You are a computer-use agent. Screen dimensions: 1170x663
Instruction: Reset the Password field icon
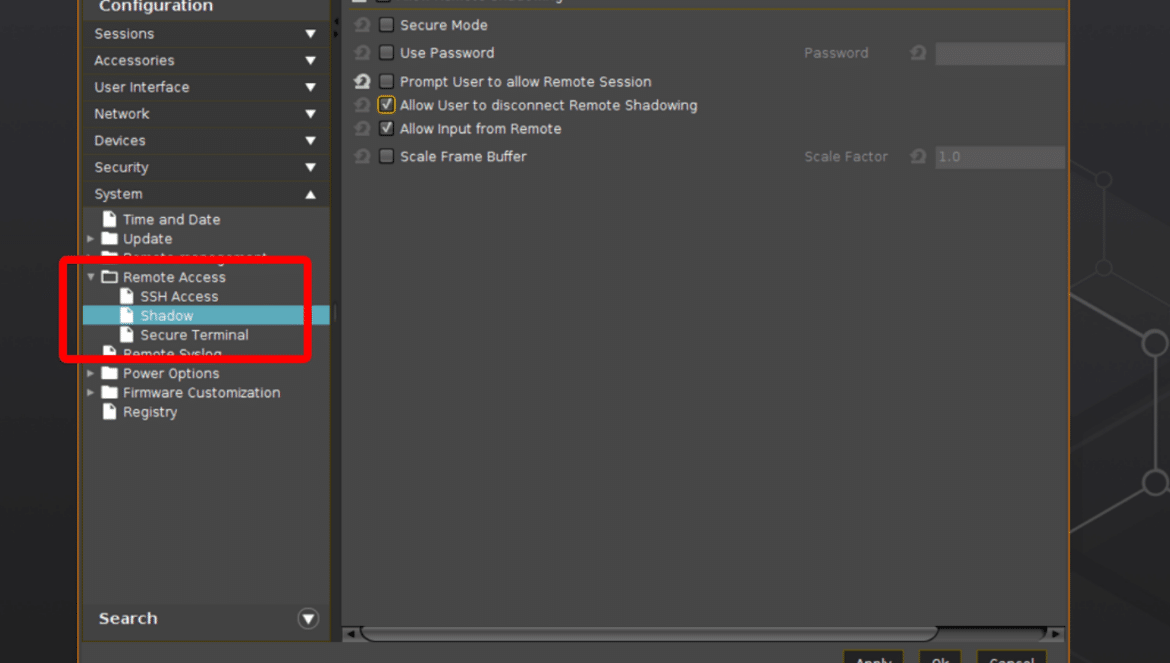coord(918,53)
